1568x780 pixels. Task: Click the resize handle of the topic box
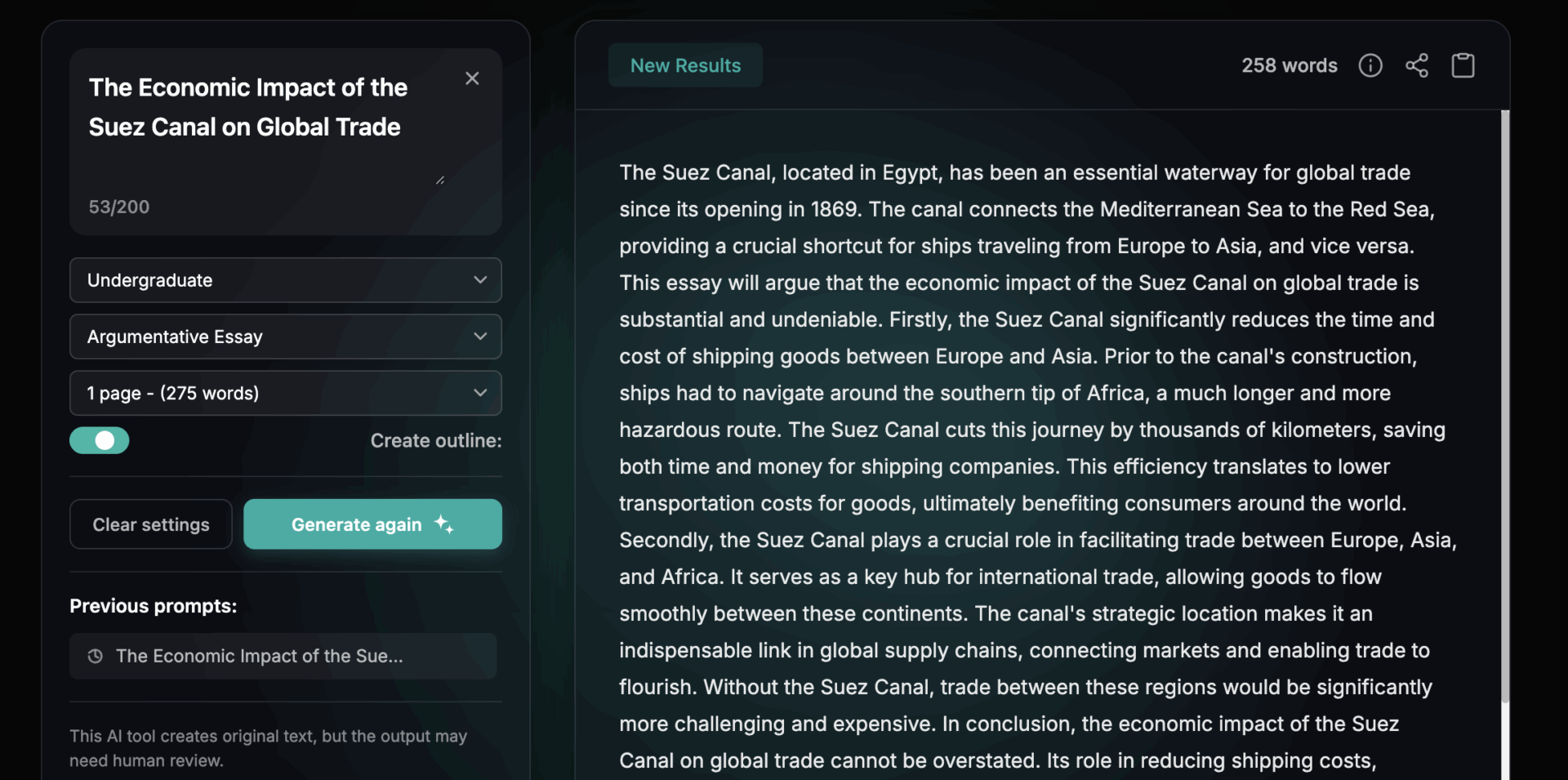click(440, 180)
